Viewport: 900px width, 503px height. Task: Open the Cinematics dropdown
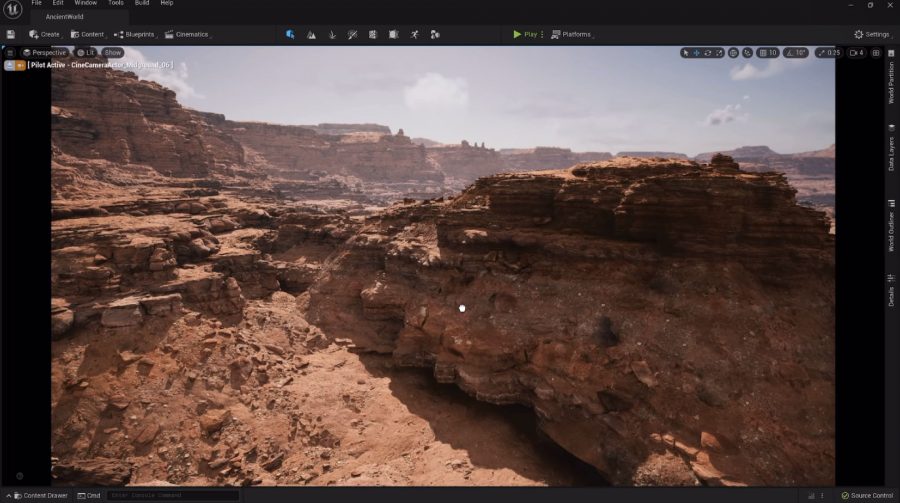[x=187, y=34]
